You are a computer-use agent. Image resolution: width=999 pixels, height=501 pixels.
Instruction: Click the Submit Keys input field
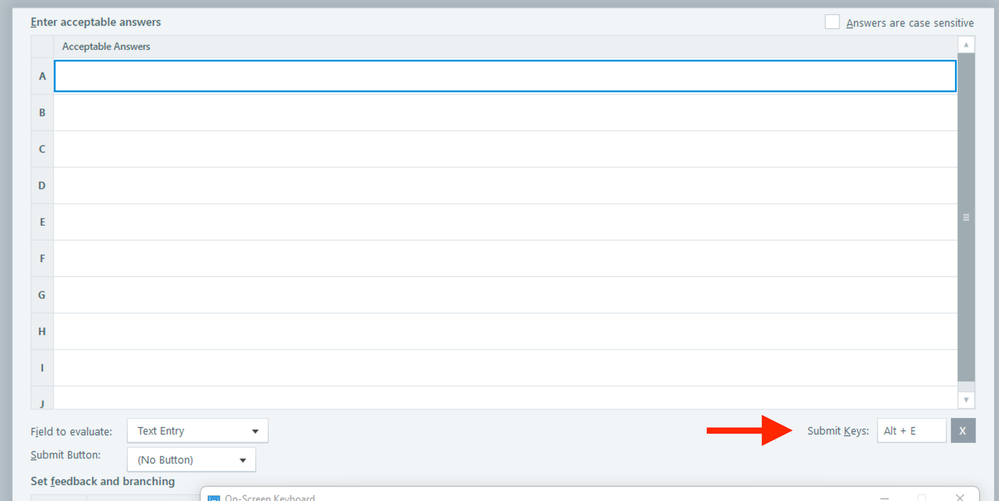coord(910,431)
